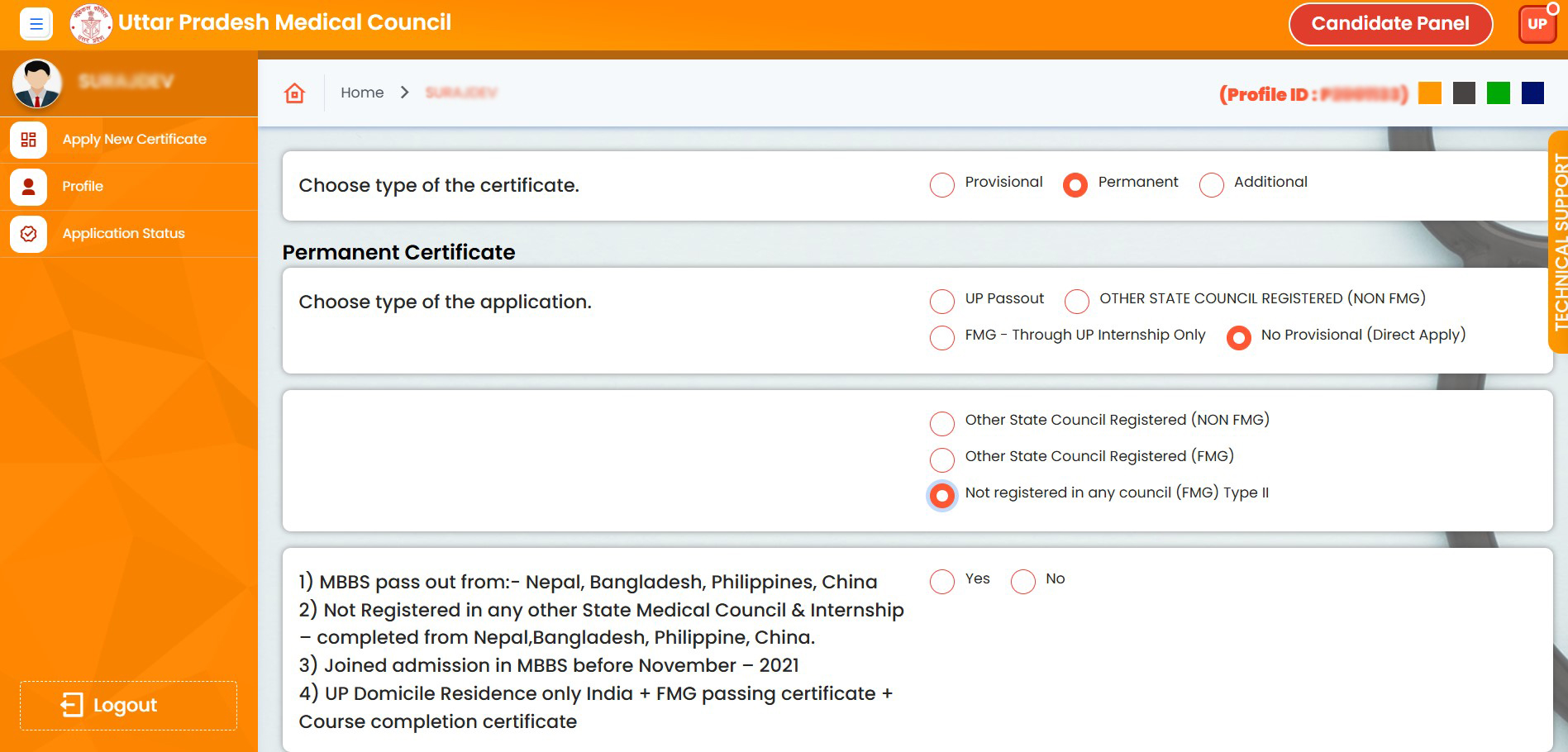
Task: Select the Additional certificate type option
Action: pos(1211,185)
